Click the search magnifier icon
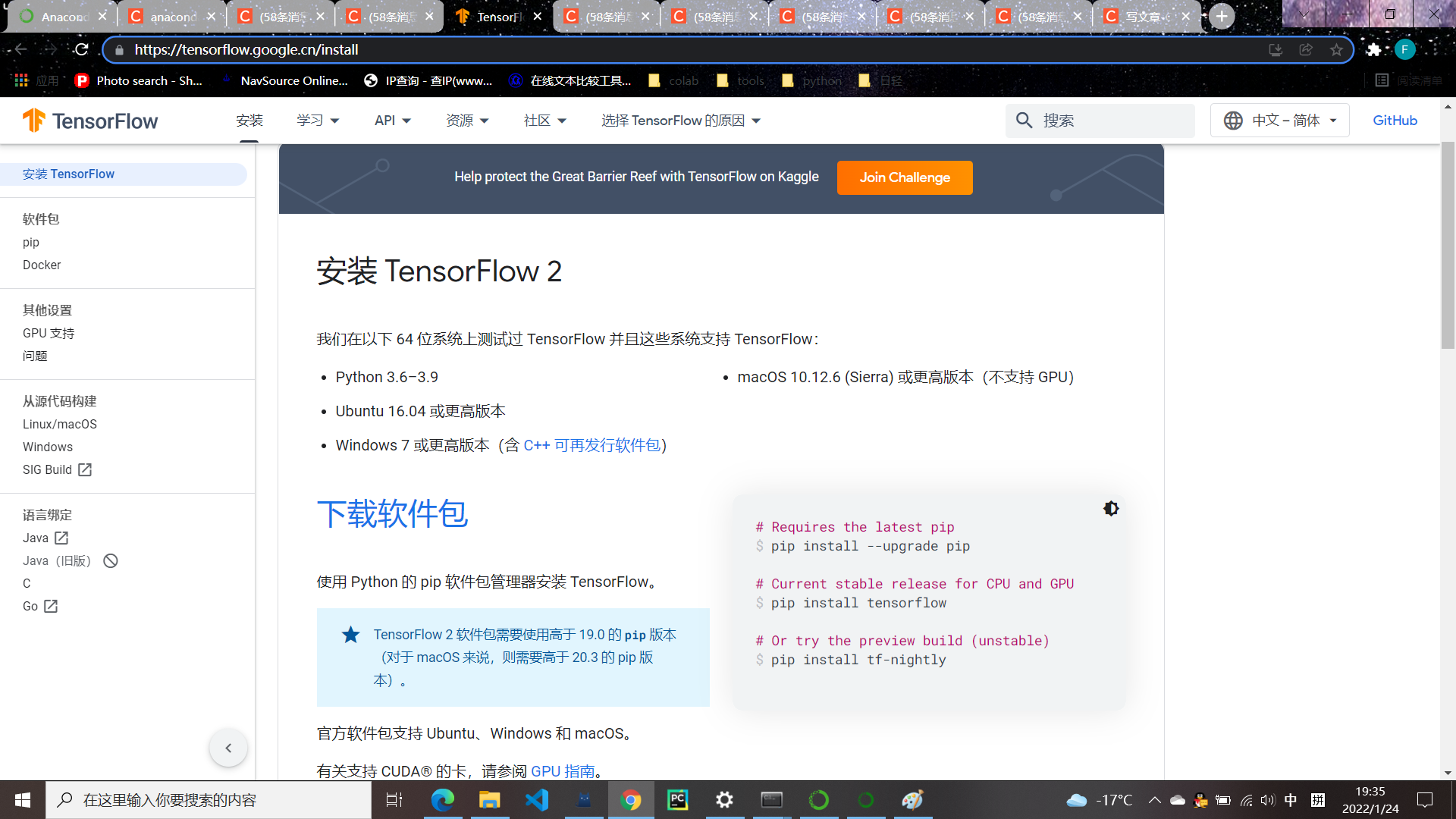Viewport: 1456px width, 819px height. point(1025,121)
